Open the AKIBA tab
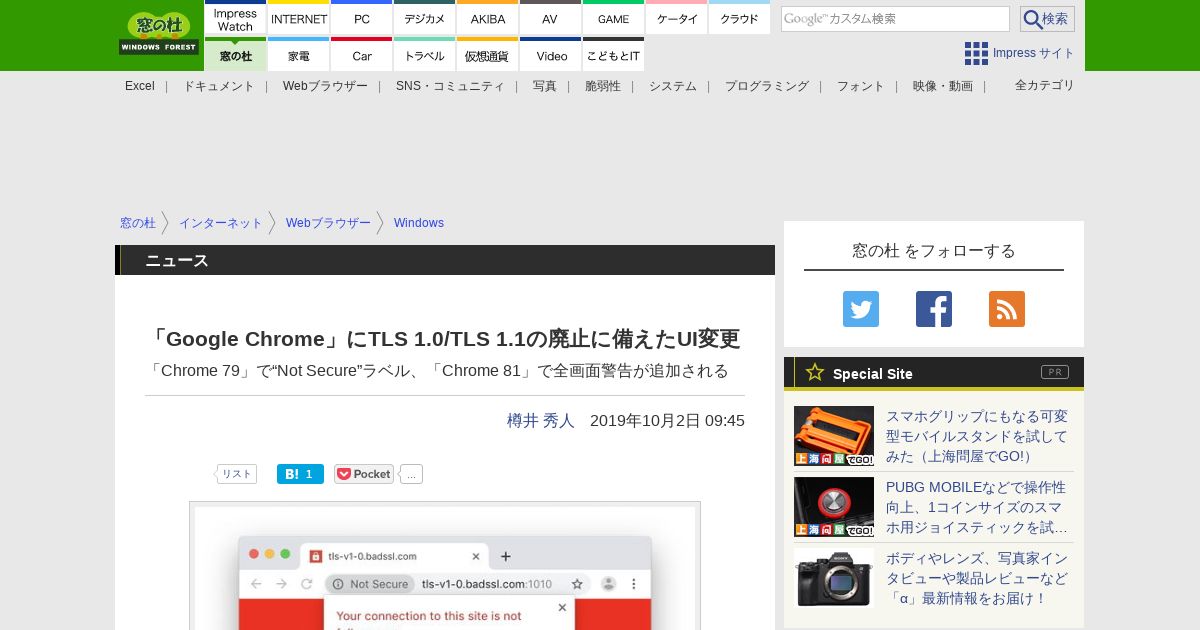The height and width of the screenshot is (630, 1200). [x=488, y=19]
